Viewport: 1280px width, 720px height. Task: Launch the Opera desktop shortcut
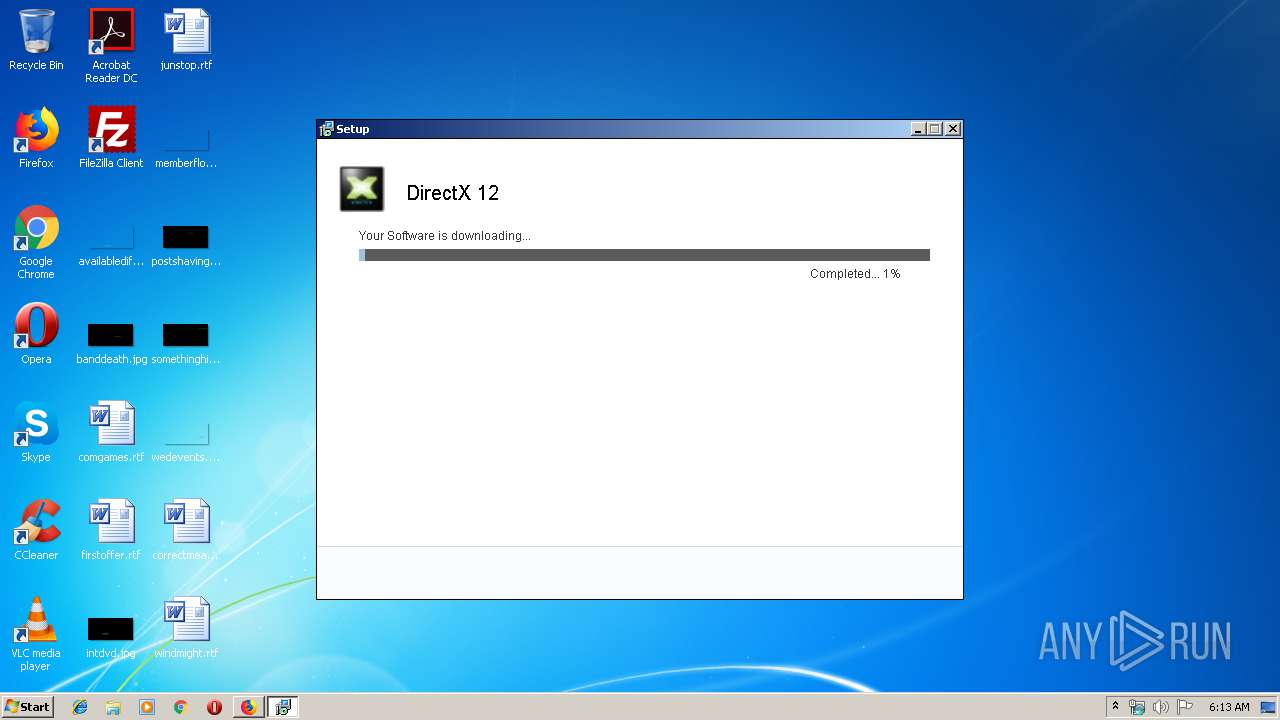pos(36,334)
